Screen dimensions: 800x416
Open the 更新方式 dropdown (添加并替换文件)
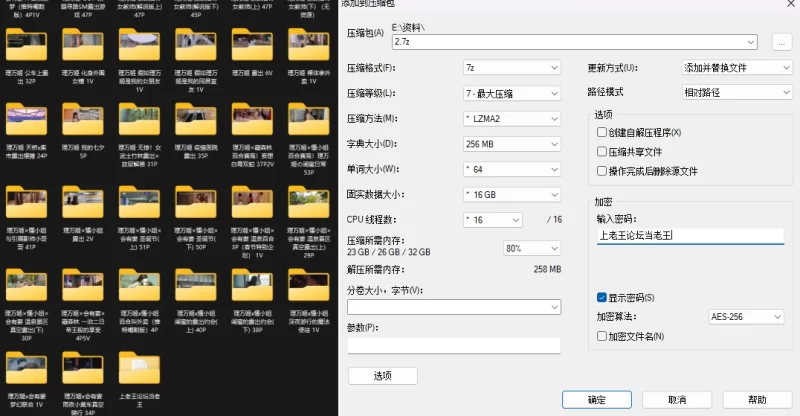tap(737, 67)
